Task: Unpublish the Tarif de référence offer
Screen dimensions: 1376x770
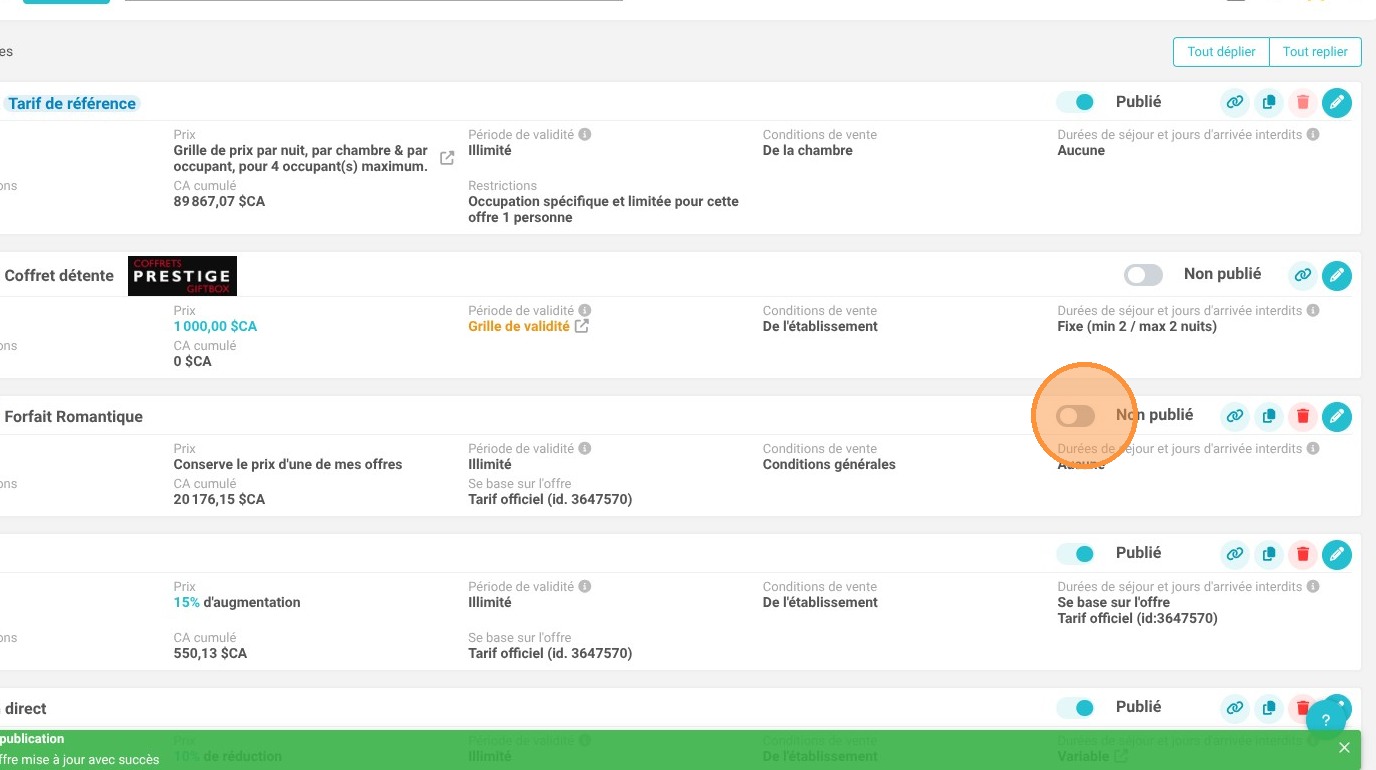Action: [x=1076, y=102]
